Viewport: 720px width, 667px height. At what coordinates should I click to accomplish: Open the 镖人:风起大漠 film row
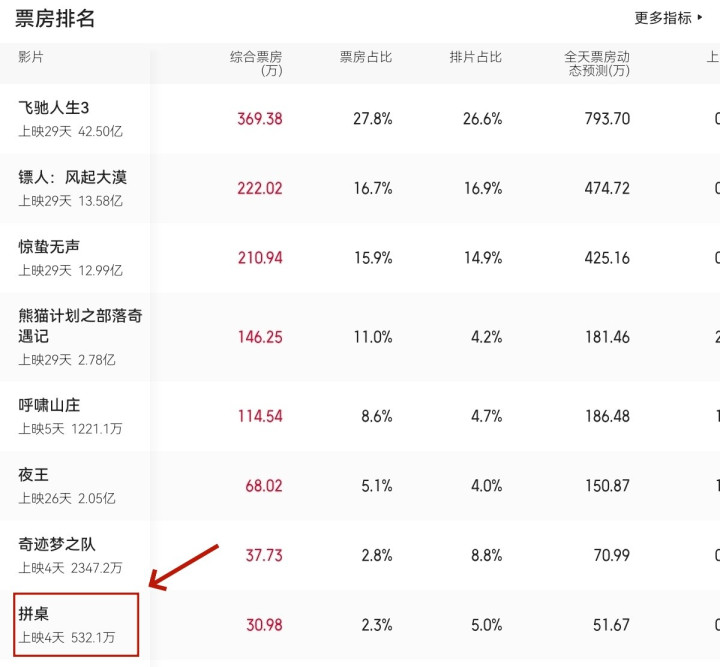pyautogui.click(x=360, y=188)
